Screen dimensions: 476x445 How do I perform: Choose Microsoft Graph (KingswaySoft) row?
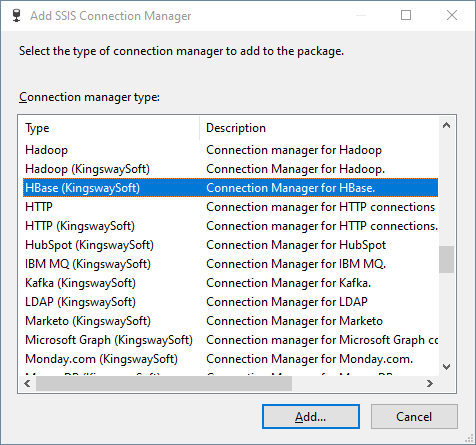(230, 340)
